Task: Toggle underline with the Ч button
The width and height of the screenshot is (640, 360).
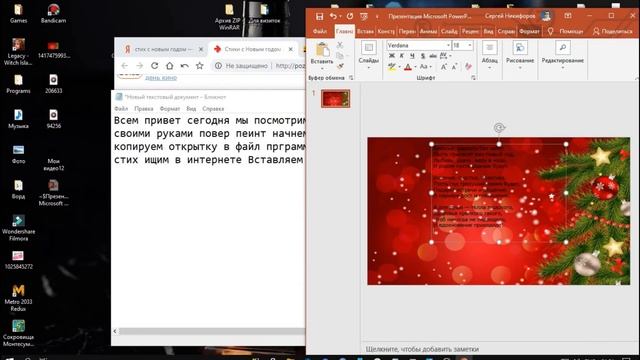Action: coord(412,56)
